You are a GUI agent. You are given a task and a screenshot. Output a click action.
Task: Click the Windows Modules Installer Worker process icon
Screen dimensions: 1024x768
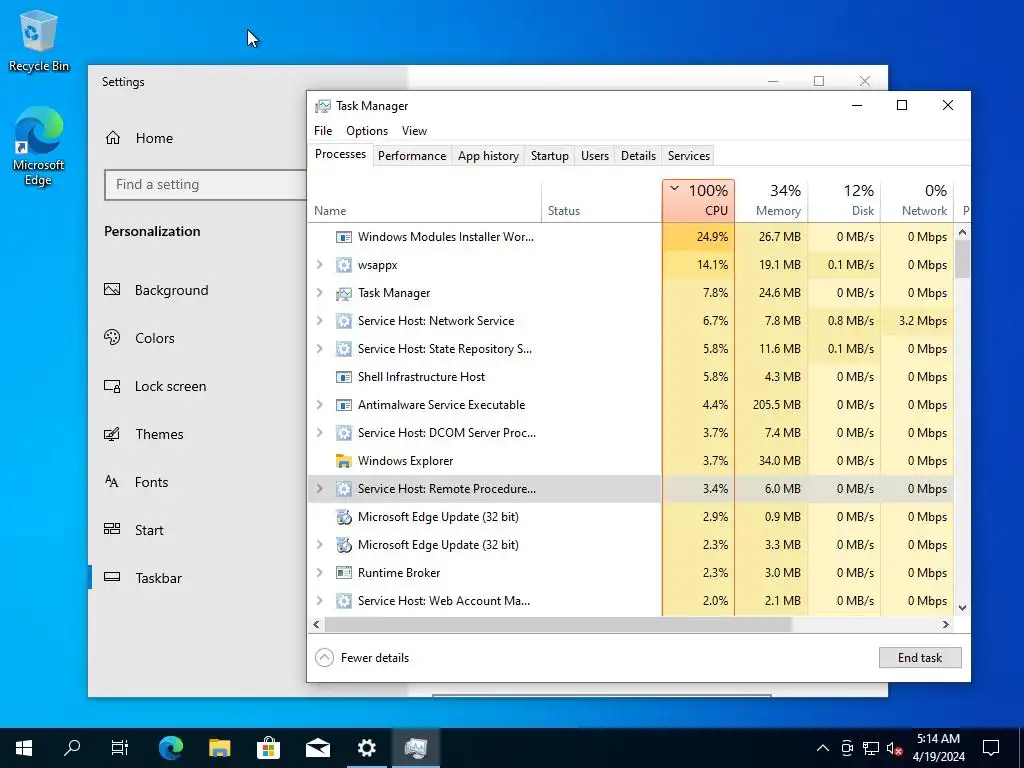344,237
